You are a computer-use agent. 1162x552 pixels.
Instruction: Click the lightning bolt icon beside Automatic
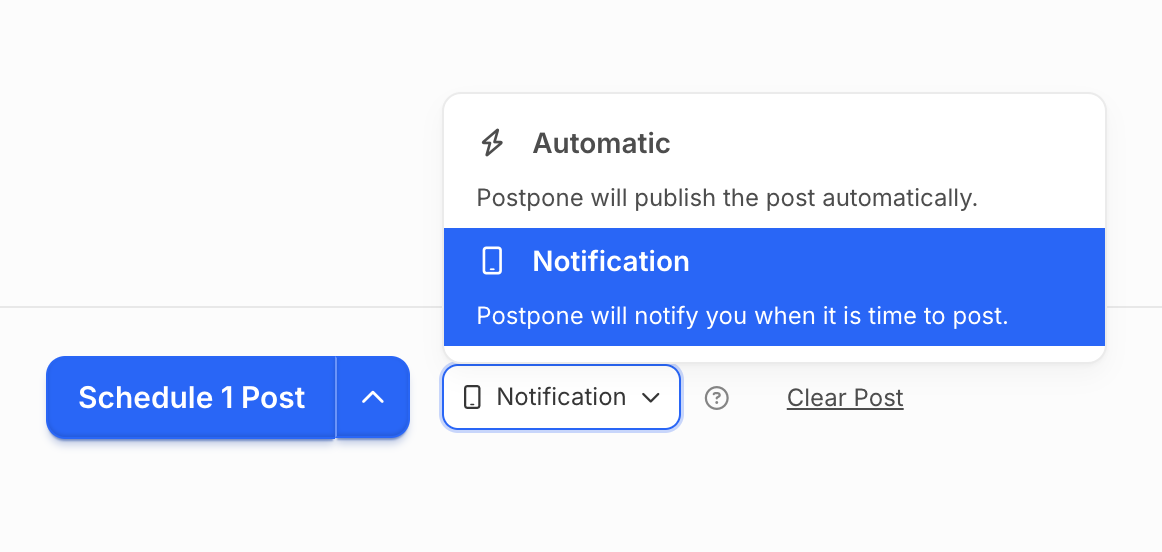click(x=492, y=143)
